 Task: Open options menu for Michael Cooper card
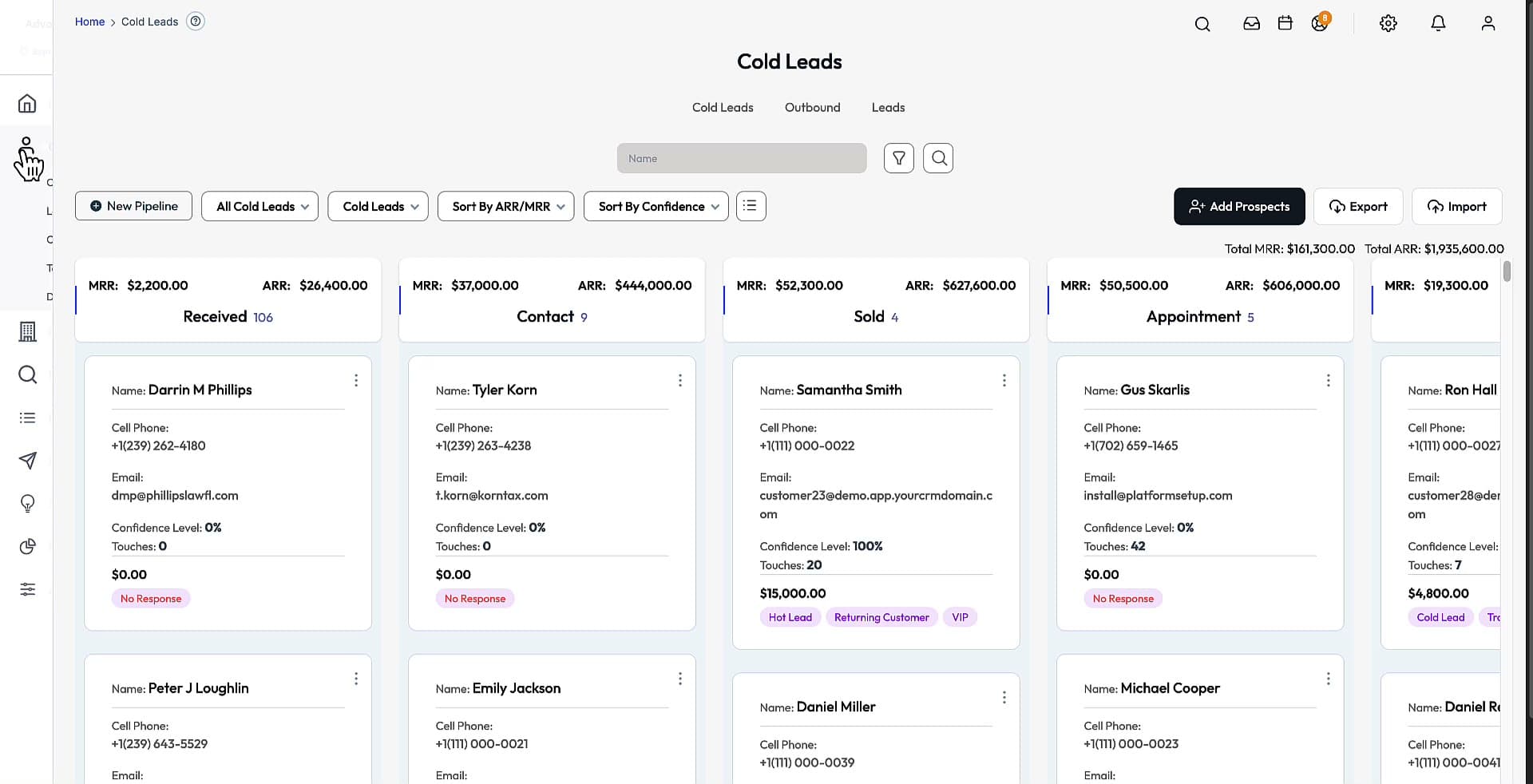(1329, 679)
